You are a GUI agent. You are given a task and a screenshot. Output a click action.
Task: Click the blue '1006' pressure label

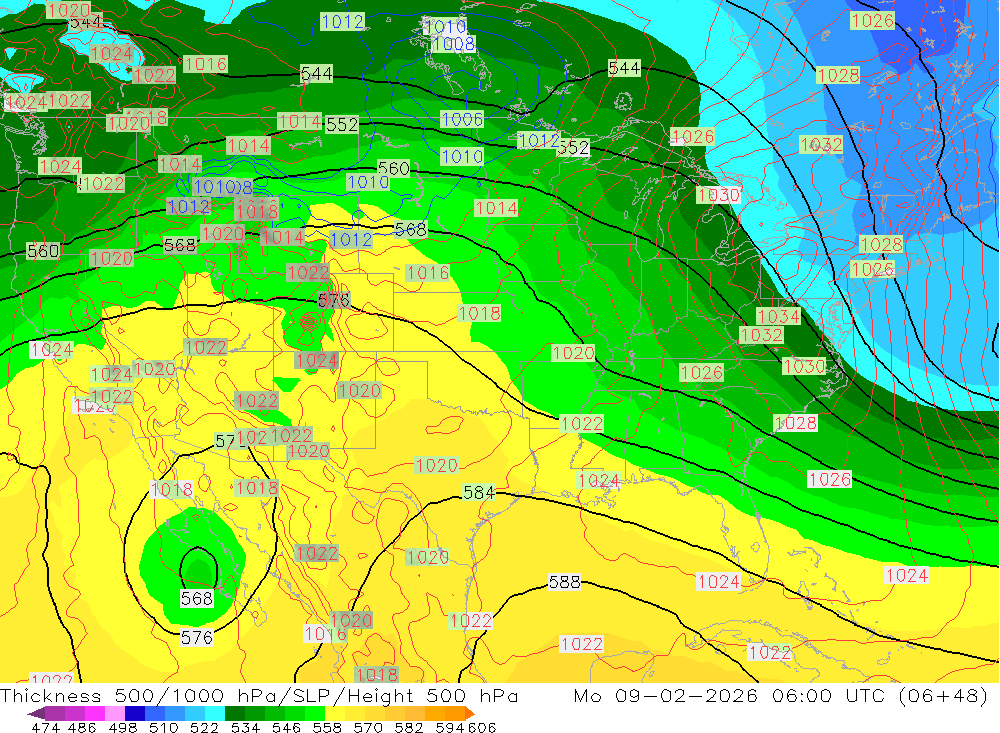click(x=462, y=119)
